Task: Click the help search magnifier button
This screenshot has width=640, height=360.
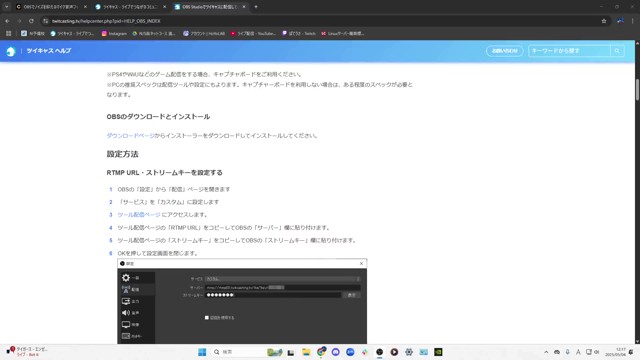Action: (617, 51)
